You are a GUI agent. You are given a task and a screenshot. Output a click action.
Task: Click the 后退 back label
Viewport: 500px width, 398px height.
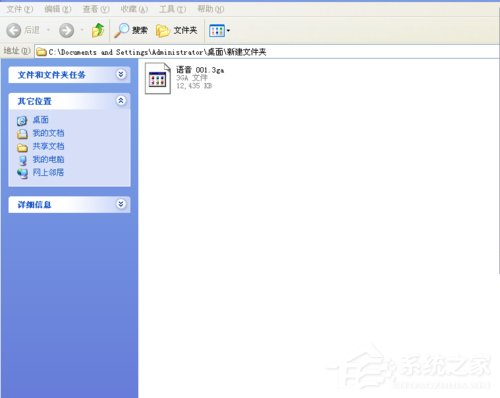[32, 30]
